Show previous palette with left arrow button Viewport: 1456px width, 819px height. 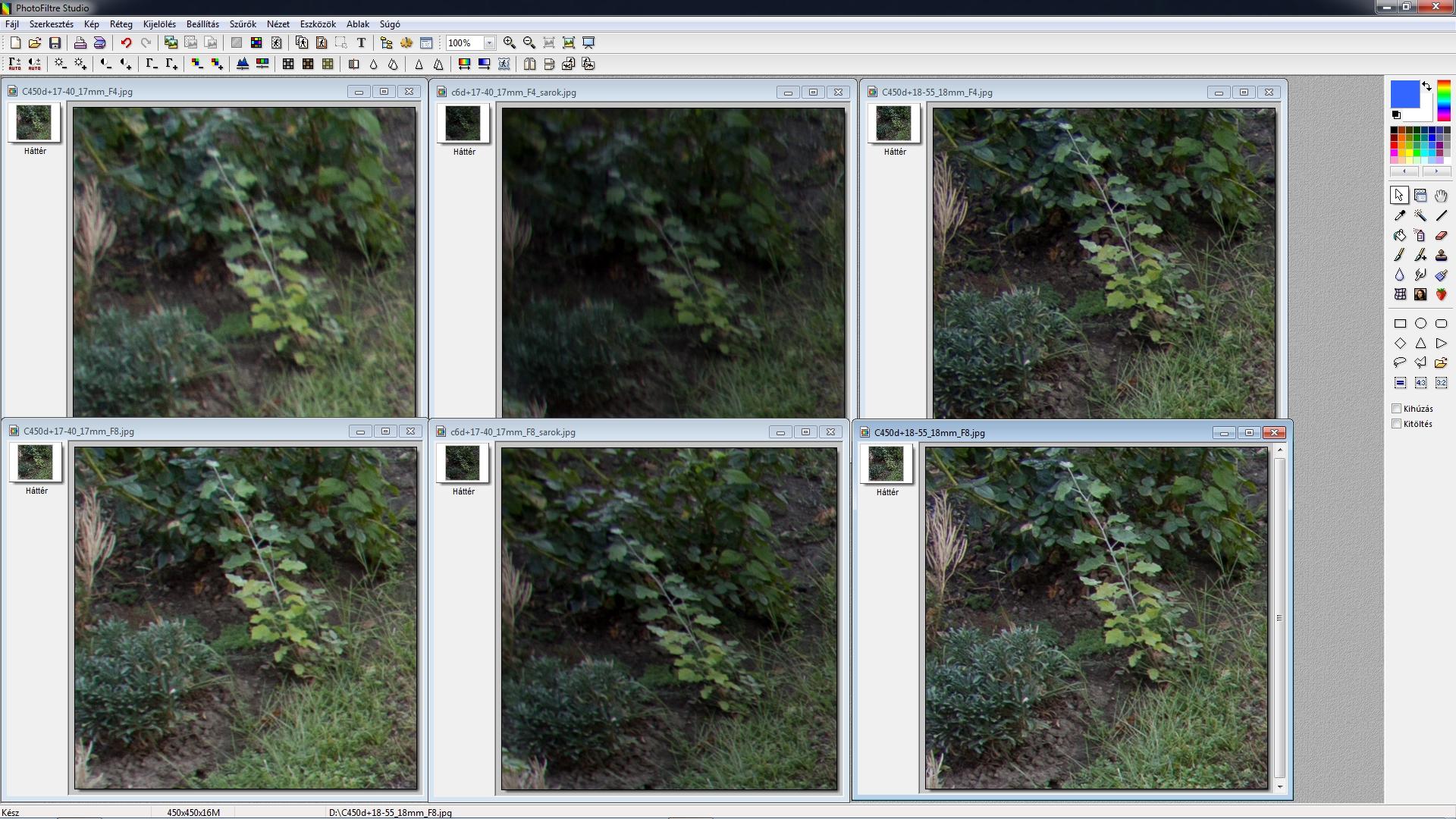coord(1404,171)
